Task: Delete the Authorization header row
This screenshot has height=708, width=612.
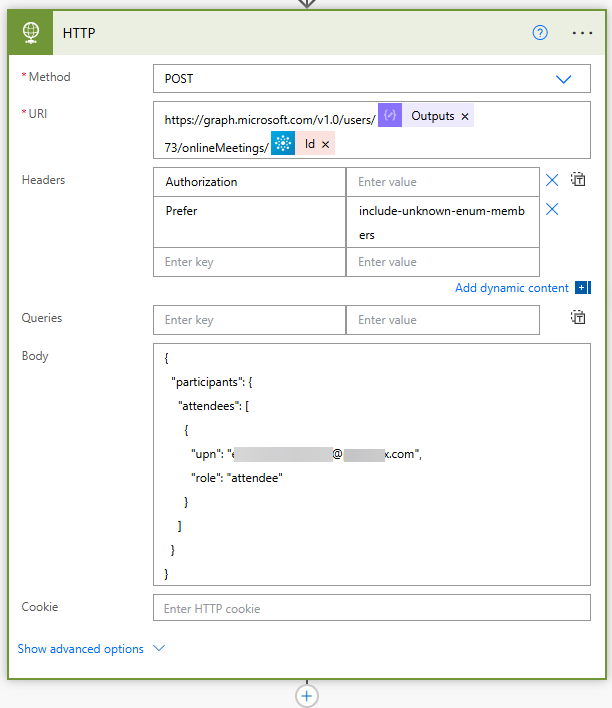Action: click(552, 180)
